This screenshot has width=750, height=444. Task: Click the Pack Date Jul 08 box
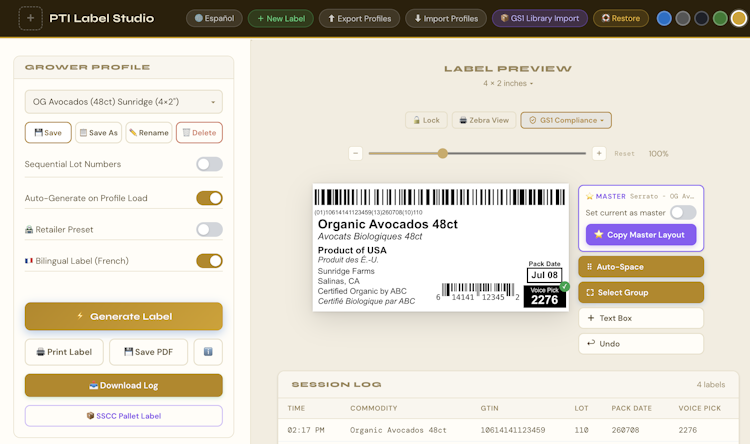544,275
